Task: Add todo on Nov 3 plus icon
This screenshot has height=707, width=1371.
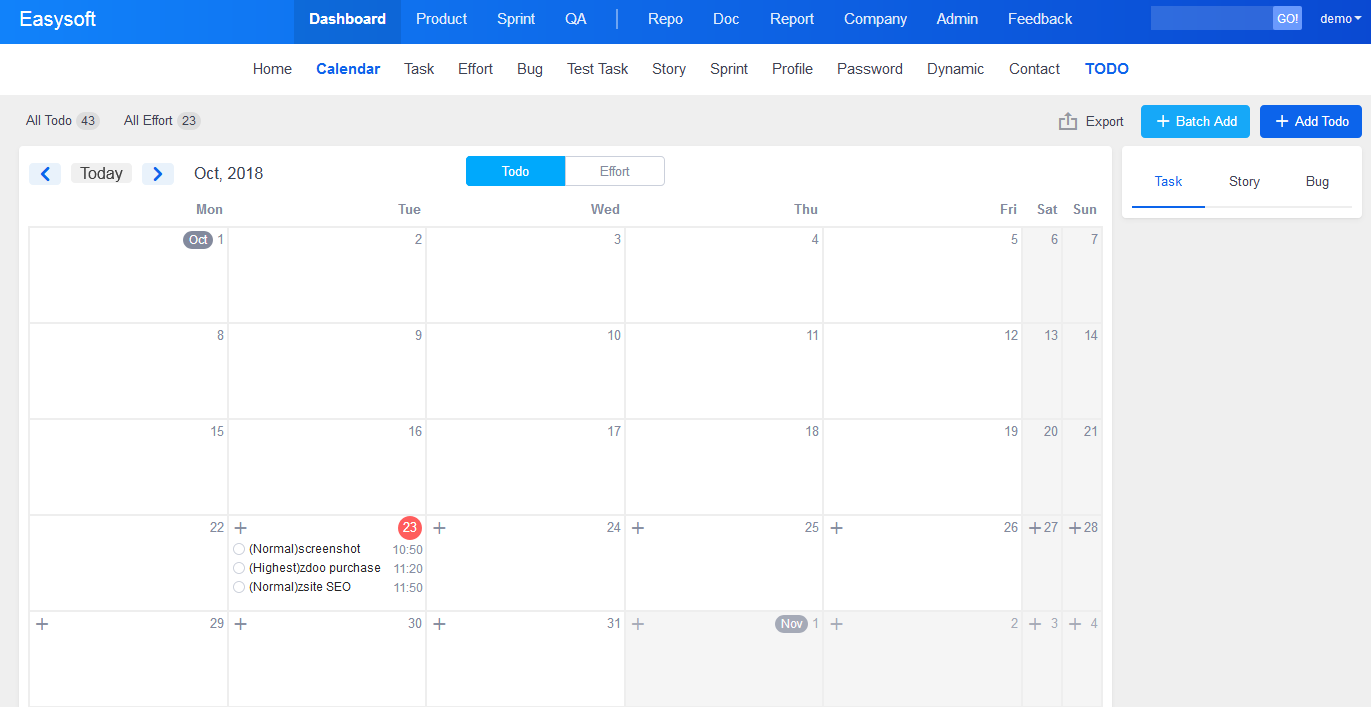Action: point(1035,624)
